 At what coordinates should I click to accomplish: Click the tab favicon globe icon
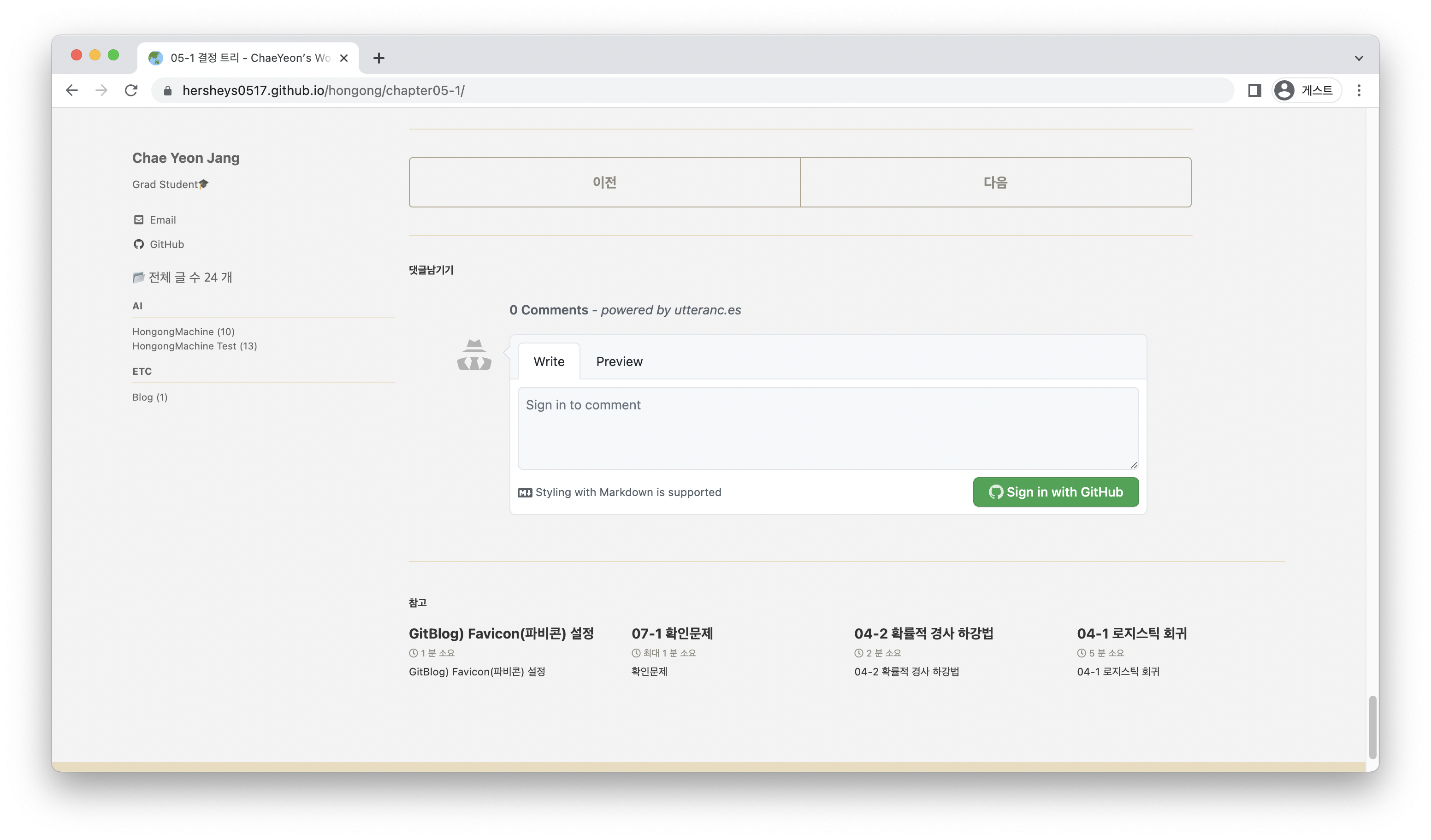(155, 58)
